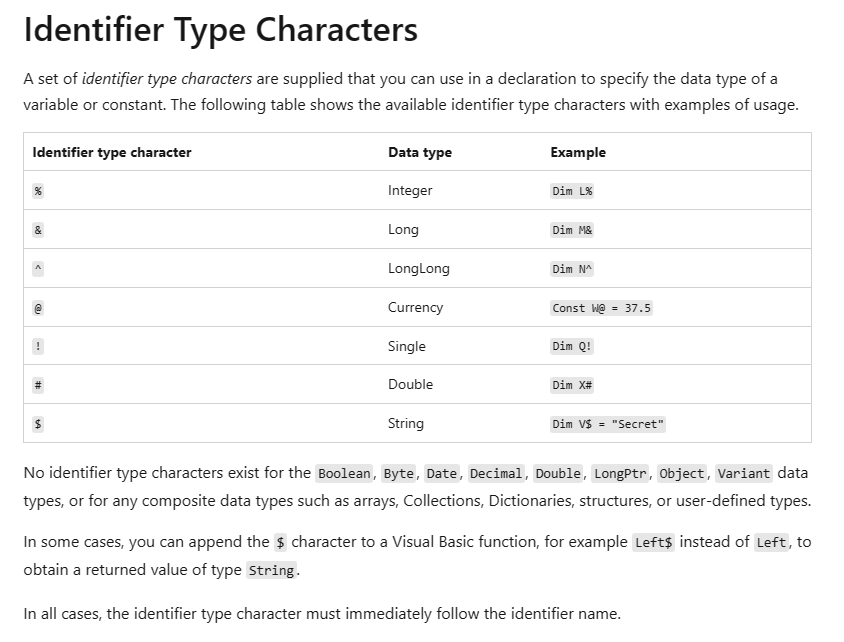844x642 pixels.
Task: Click the 'Left$' inline code example
Action: (x=653, y=542)
